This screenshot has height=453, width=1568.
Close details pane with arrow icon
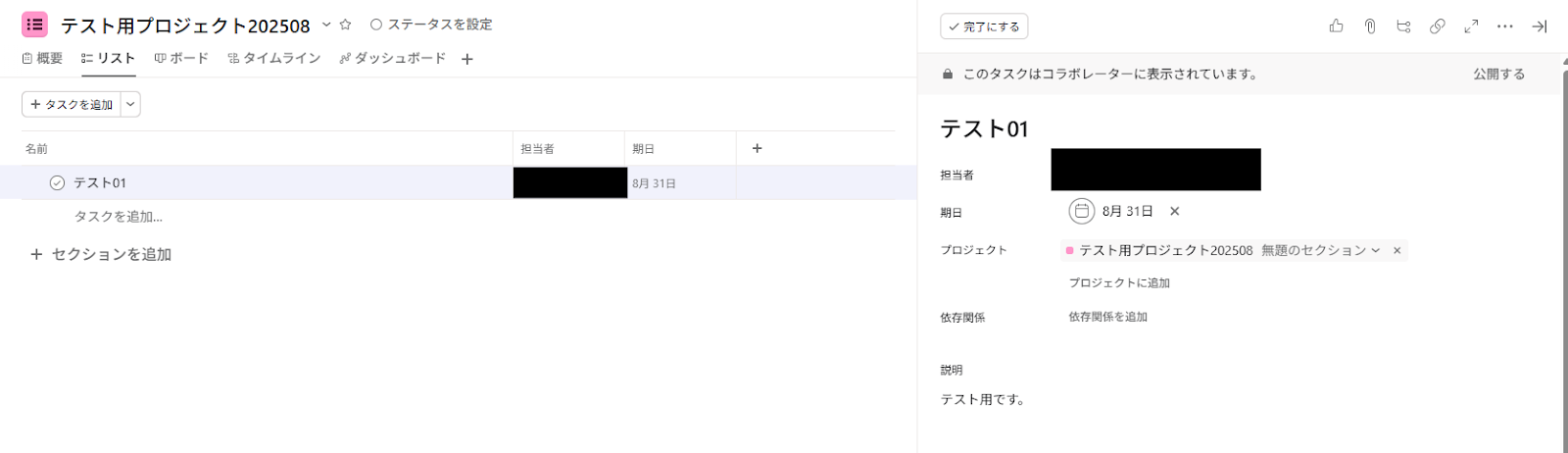1540,26
